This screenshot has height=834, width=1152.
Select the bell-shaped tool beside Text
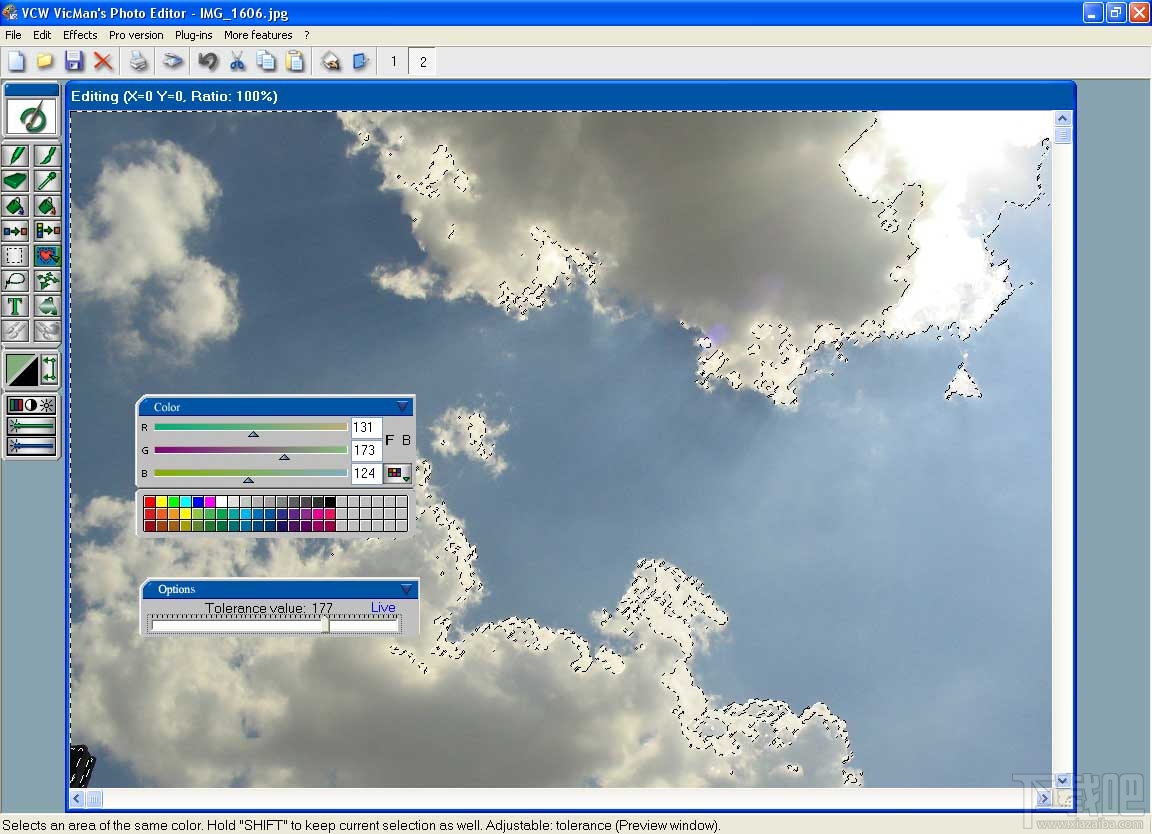(46, 306)
